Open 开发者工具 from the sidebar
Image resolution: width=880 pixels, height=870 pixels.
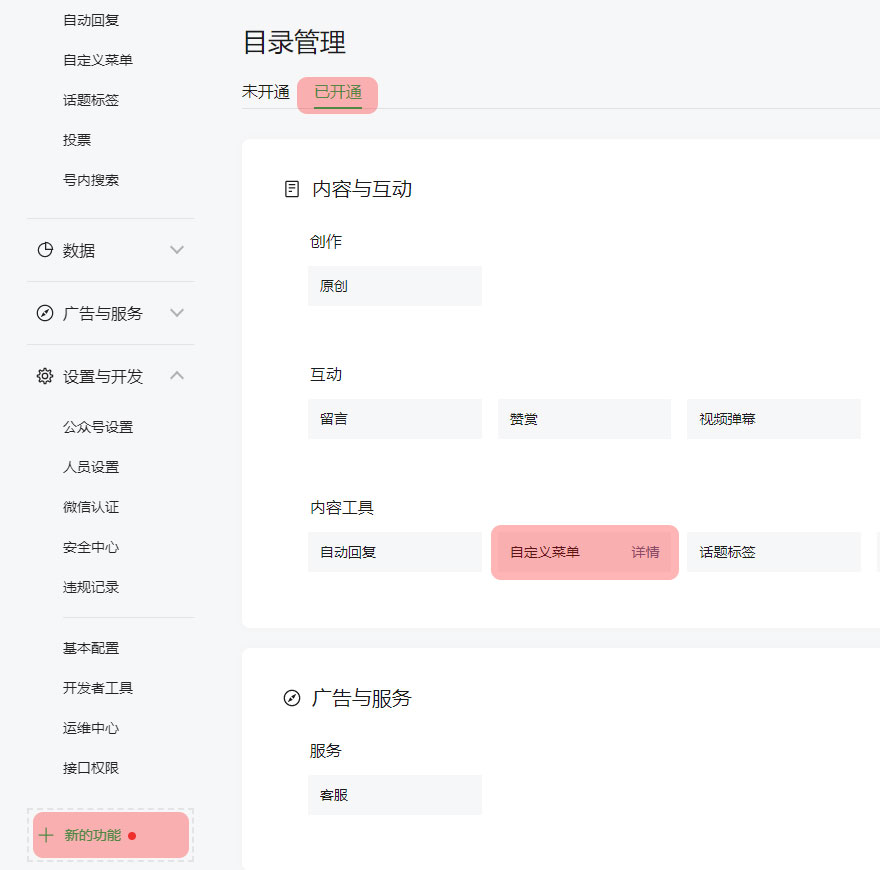(98, 688)
